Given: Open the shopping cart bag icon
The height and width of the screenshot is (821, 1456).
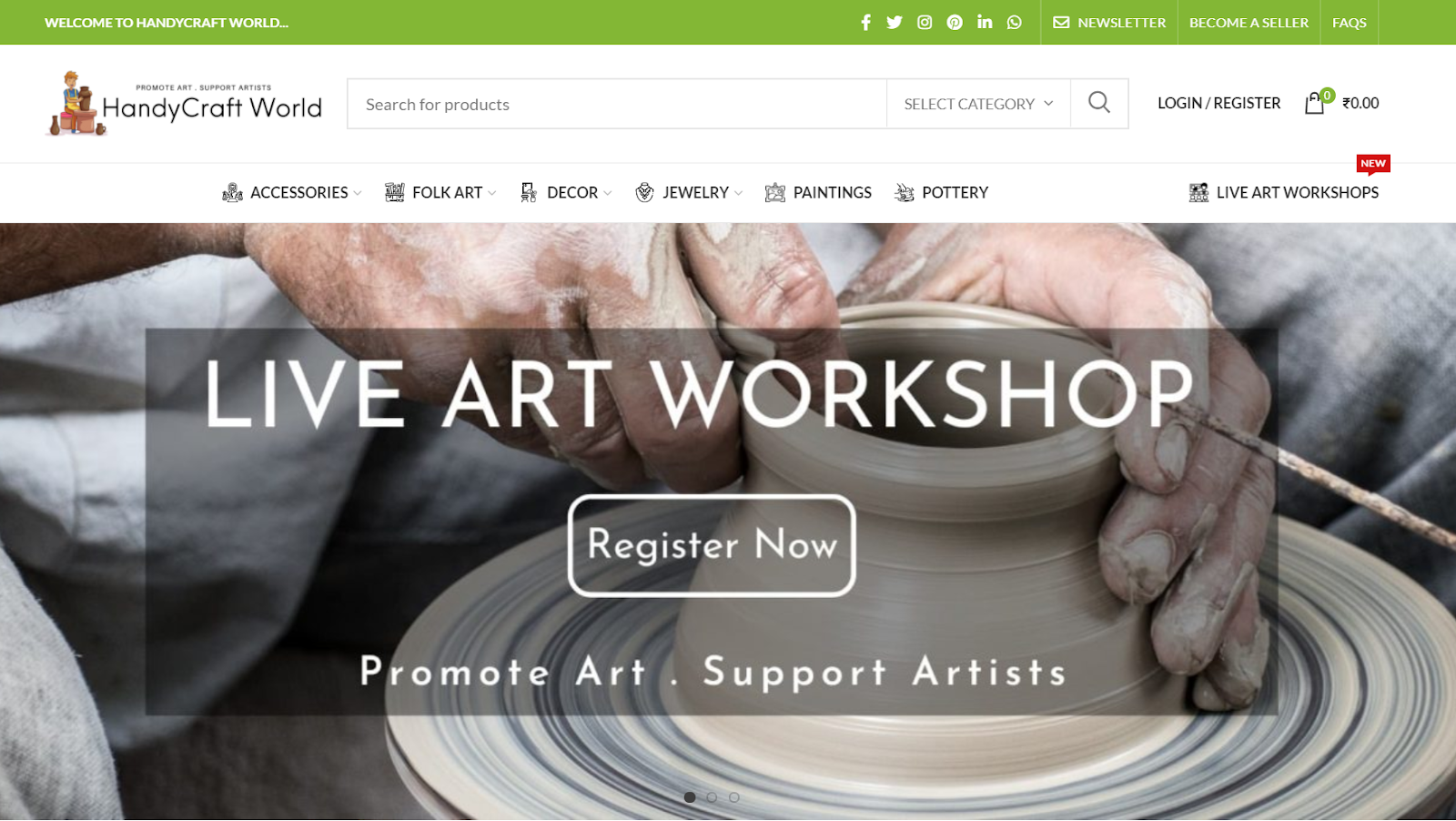Looking at the screenshot, I should coord(1315,103).
